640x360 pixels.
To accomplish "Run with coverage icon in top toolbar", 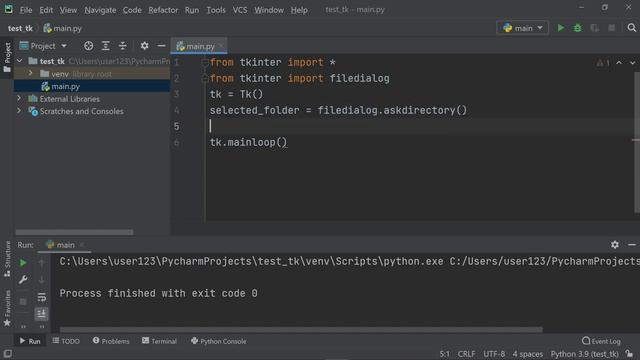I will click(x=594, y=28).
